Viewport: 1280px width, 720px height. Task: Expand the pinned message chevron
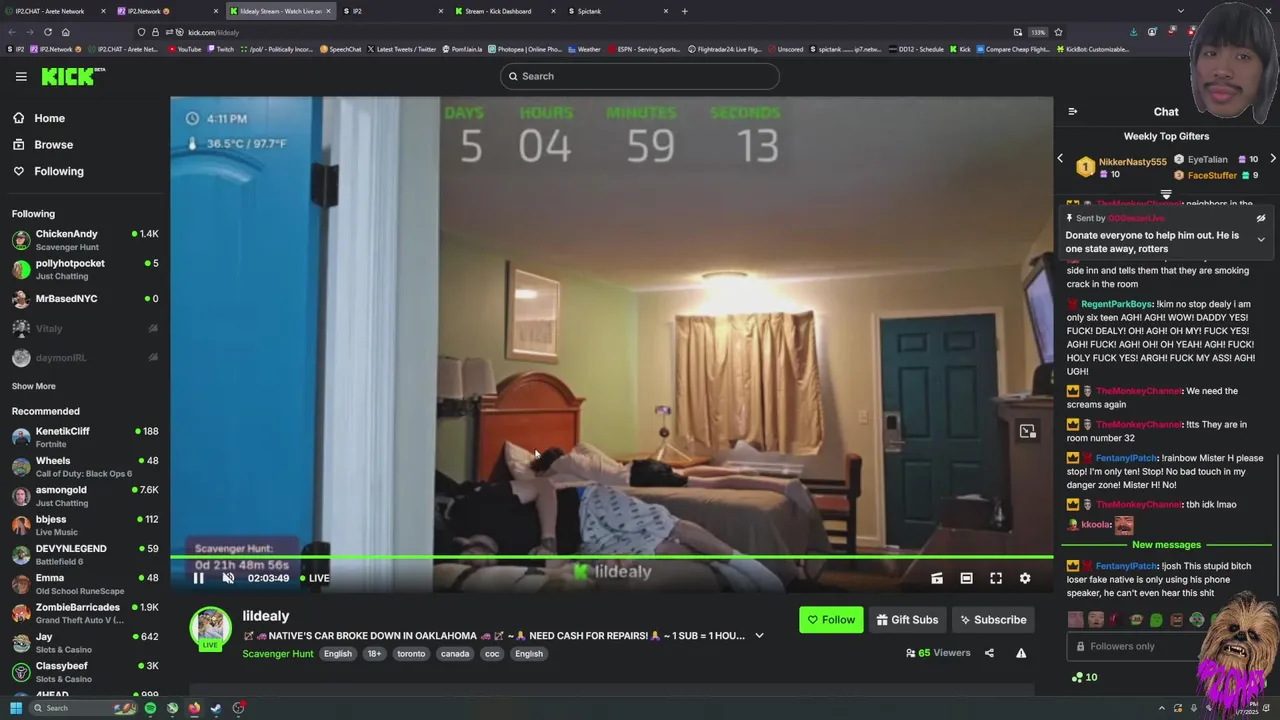(x=1261, y=240)
